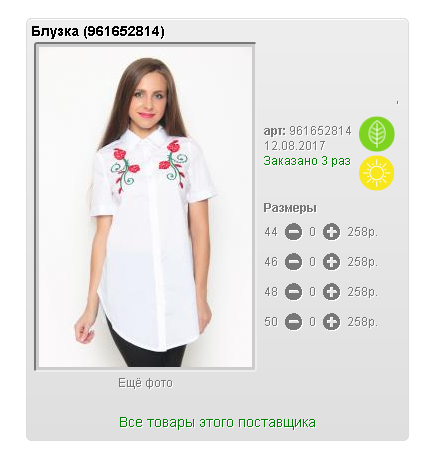The image size is (421, 449).
Task: Open 'Все товары этого поставщика' link
Action: [217, 422]
